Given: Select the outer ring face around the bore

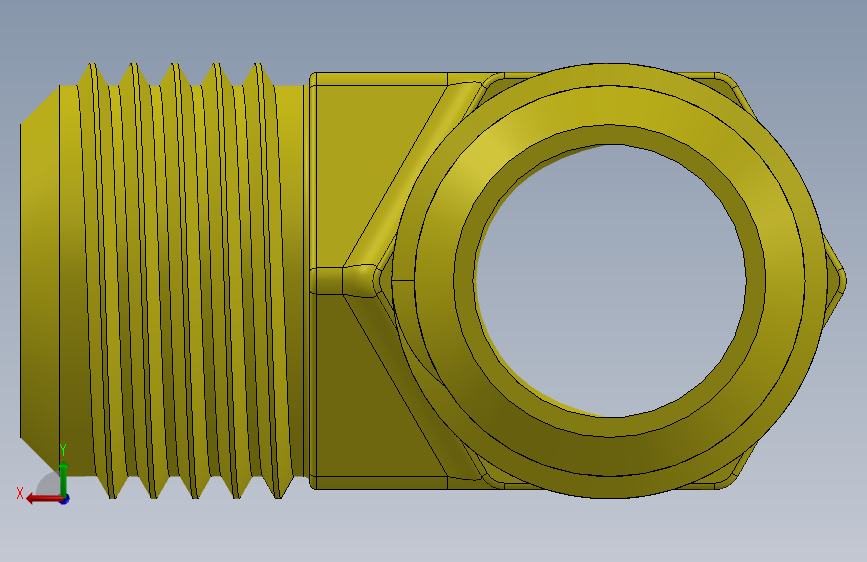Looking at the screenshot, I should coord(610,107).
